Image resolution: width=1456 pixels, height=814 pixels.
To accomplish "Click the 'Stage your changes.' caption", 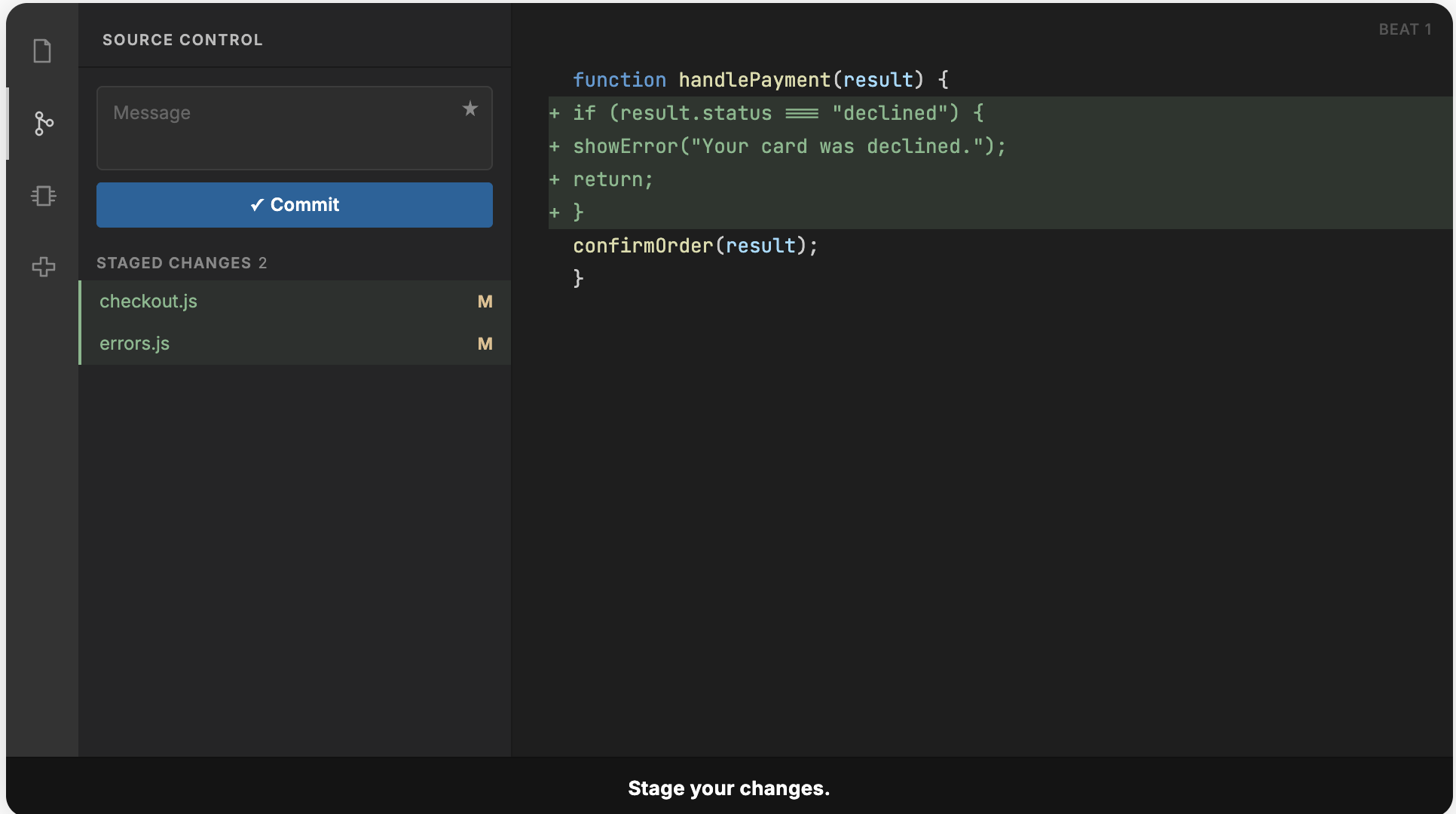I will pyautogui.click(x=729, y=788).
